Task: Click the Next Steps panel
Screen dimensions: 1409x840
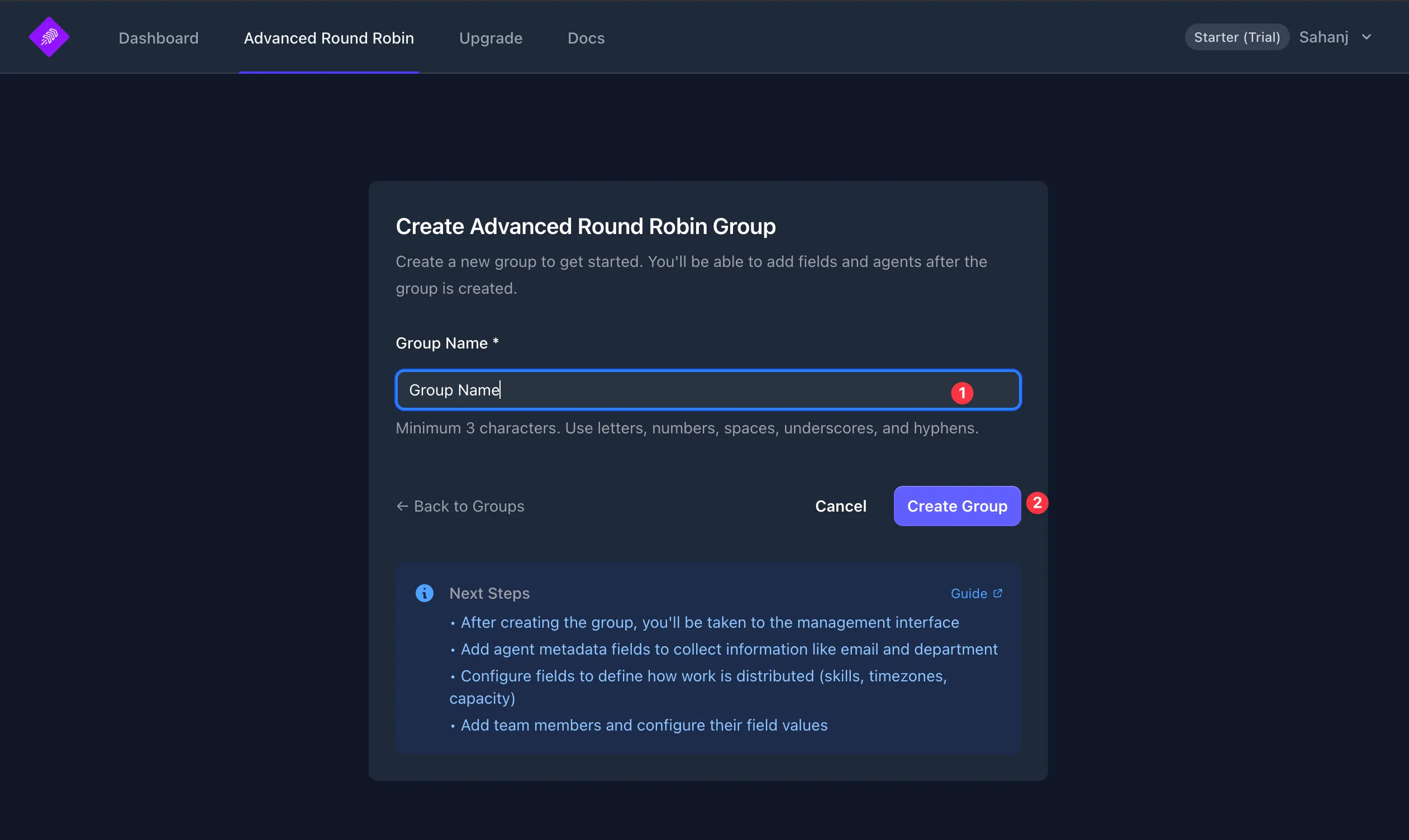Action: tap(707, 657)
